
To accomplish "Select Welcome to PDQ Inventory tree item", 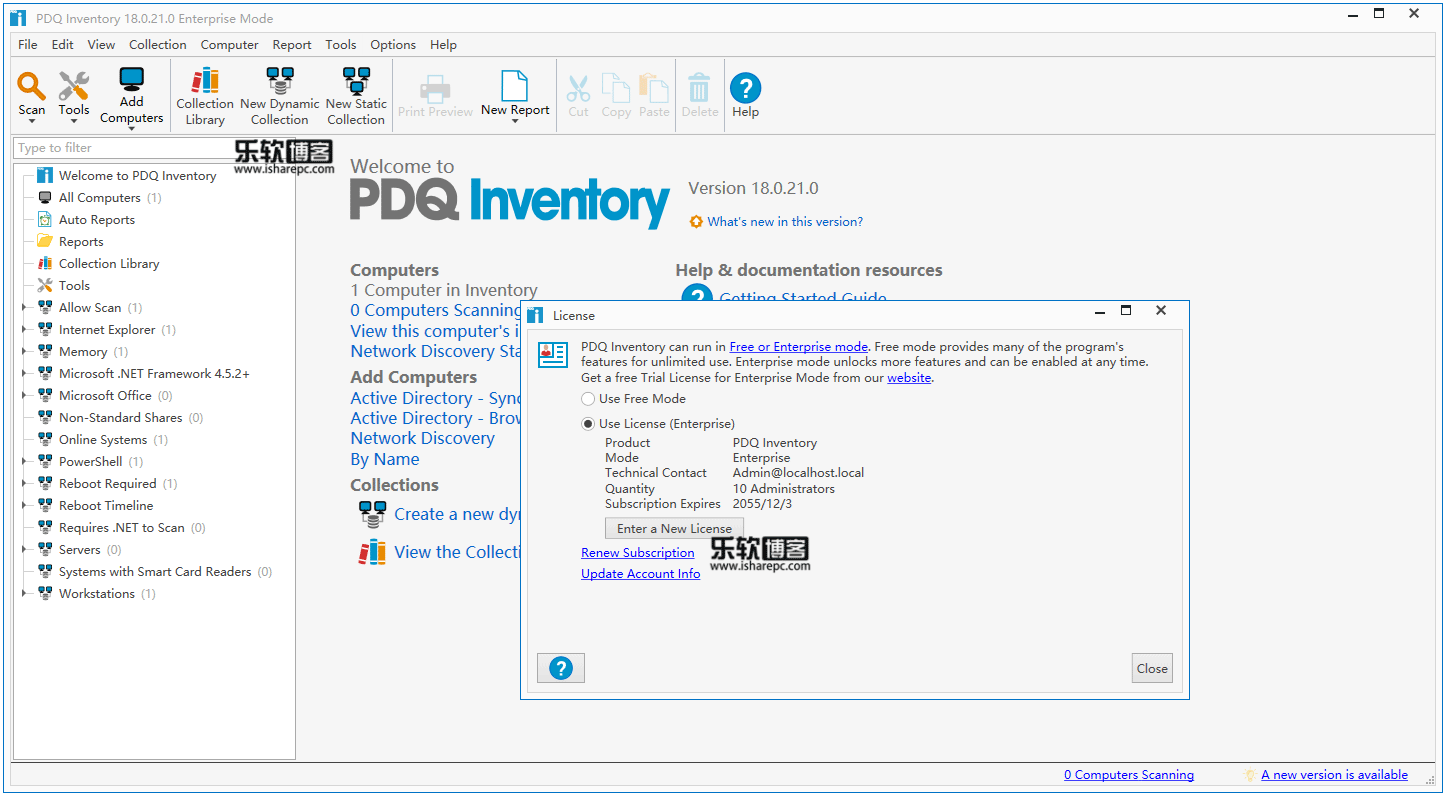I will [137, 176].
